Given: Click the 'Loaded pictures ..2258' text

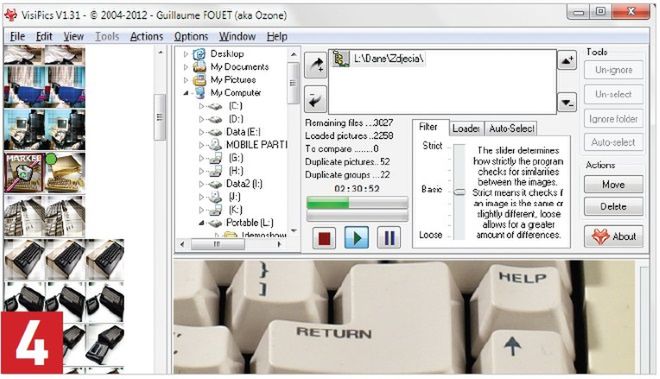Looking at the screenshot, I should pos(349,136).
